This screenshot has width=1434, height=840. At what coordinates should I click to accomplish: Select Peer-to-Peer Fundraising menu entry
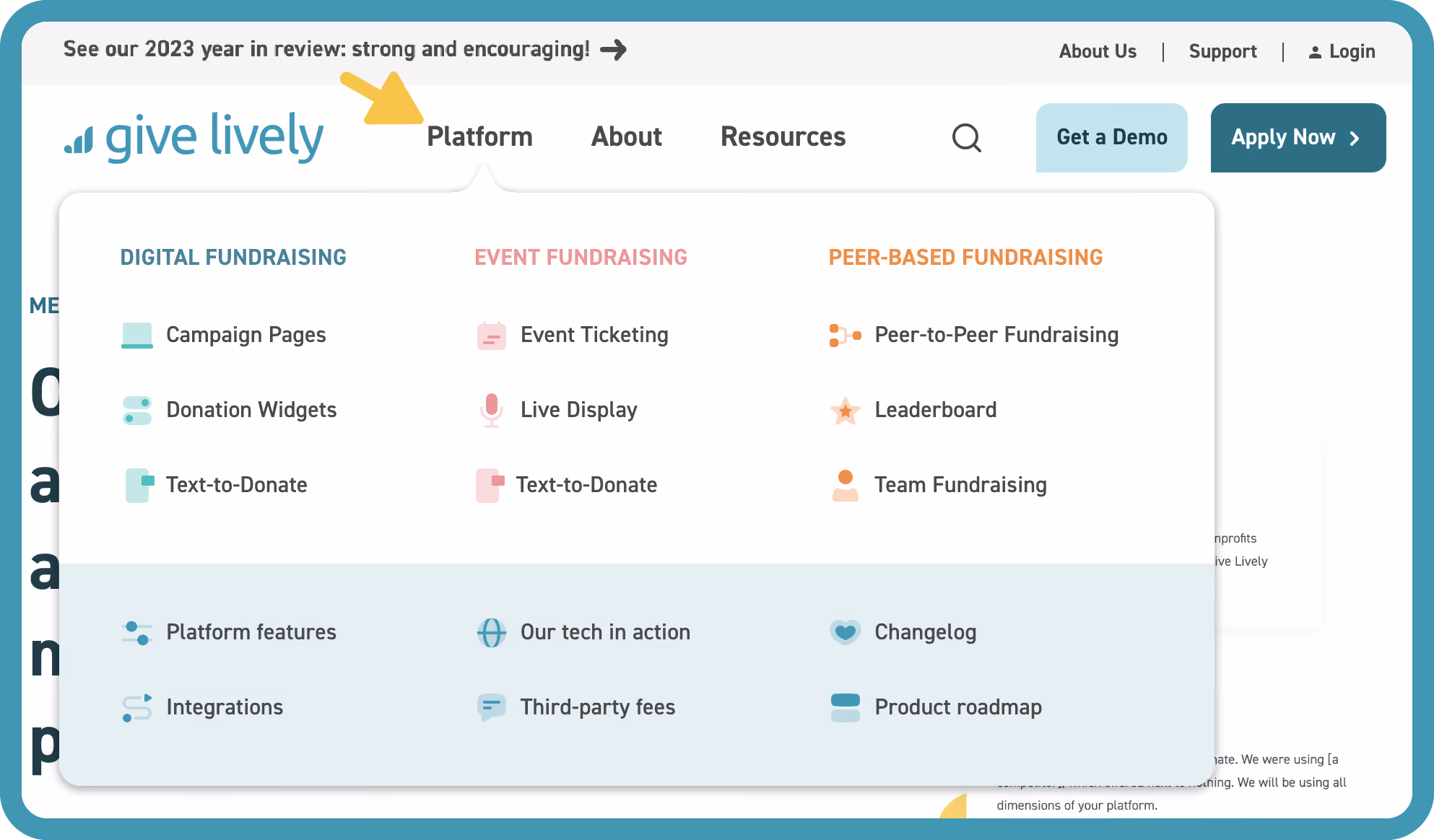tap(996, 336)
